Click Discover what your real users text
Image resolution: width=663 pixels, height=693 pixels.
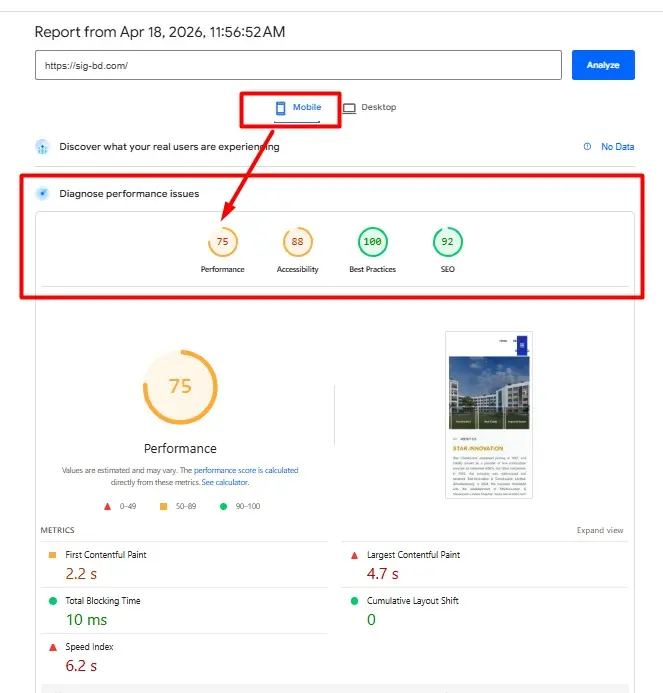point(169,147)
